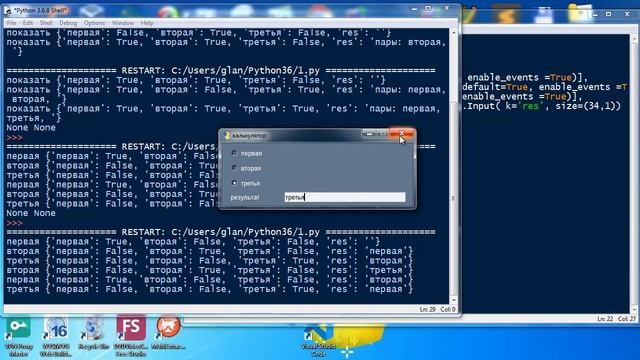Click the output row 'вторая' ending 'res': 'первая'
The height and width of the screenshot is (360, 640).
[x=210, y=251]
